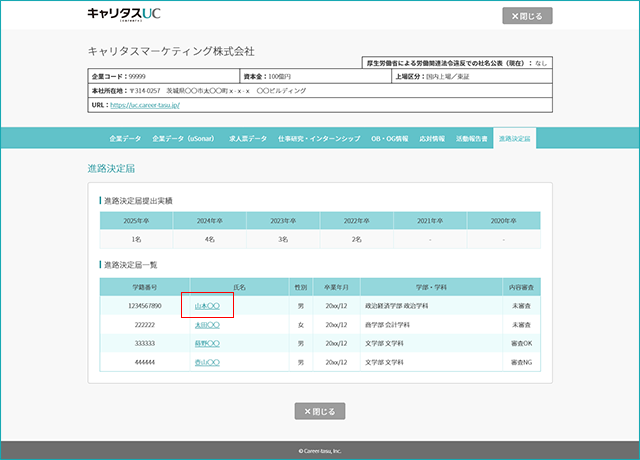Viewport: 640px width, 460px height.
Task: Click the 学部・学科 column header
Action: (x=431, y=287)
